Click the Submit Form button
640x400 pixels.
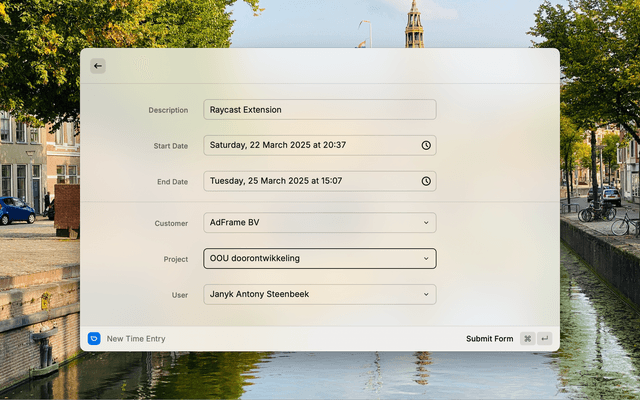[x=489, y=339]
